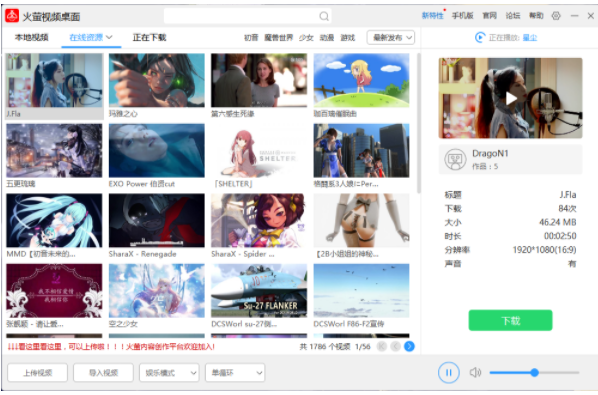Filter by girl tag
Viewport: 598px width, 395px height.
[306, 37]
